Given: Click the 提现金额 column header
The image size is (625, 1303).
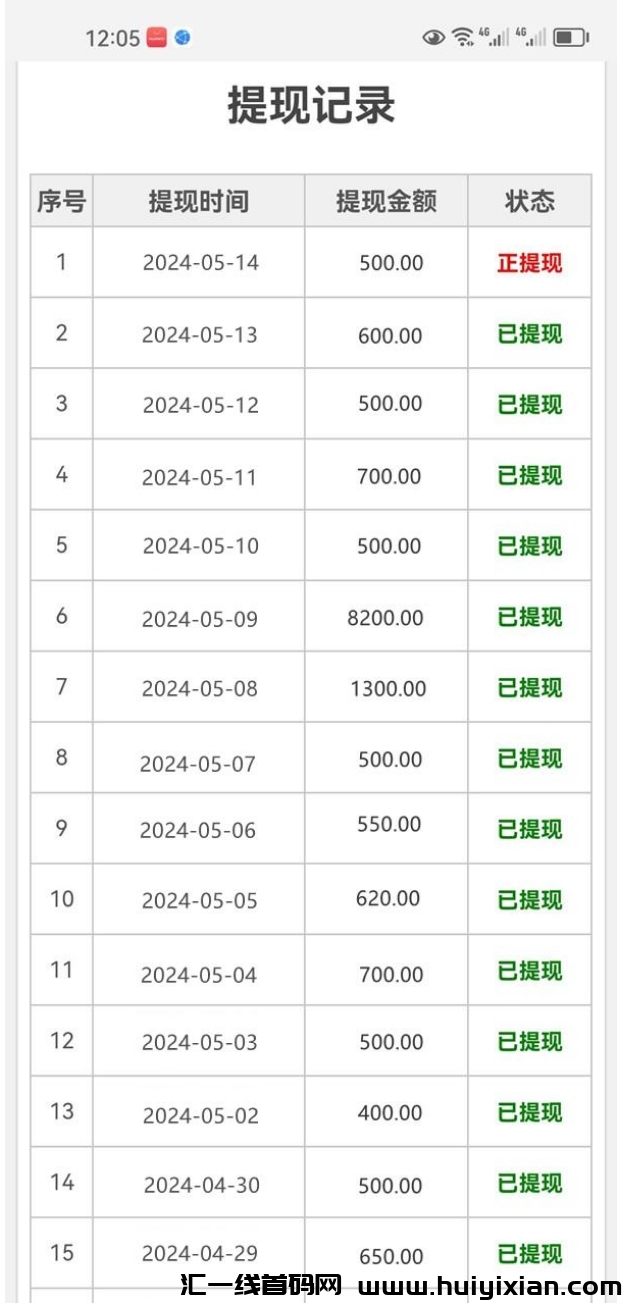Looking at the screenshot, I should 386,202.
